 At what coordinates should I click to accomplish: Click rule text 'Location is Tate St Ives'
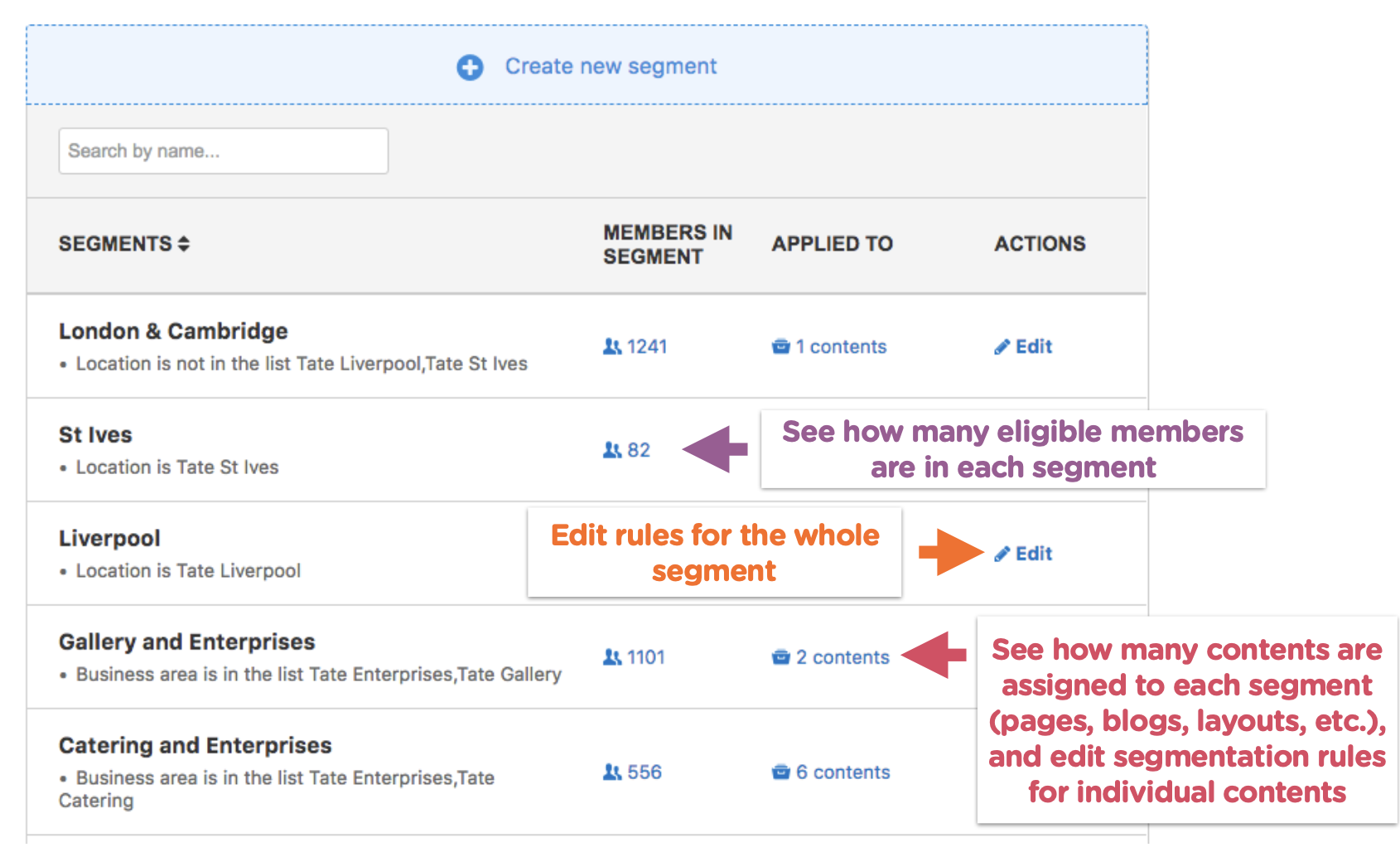point(177,467)
